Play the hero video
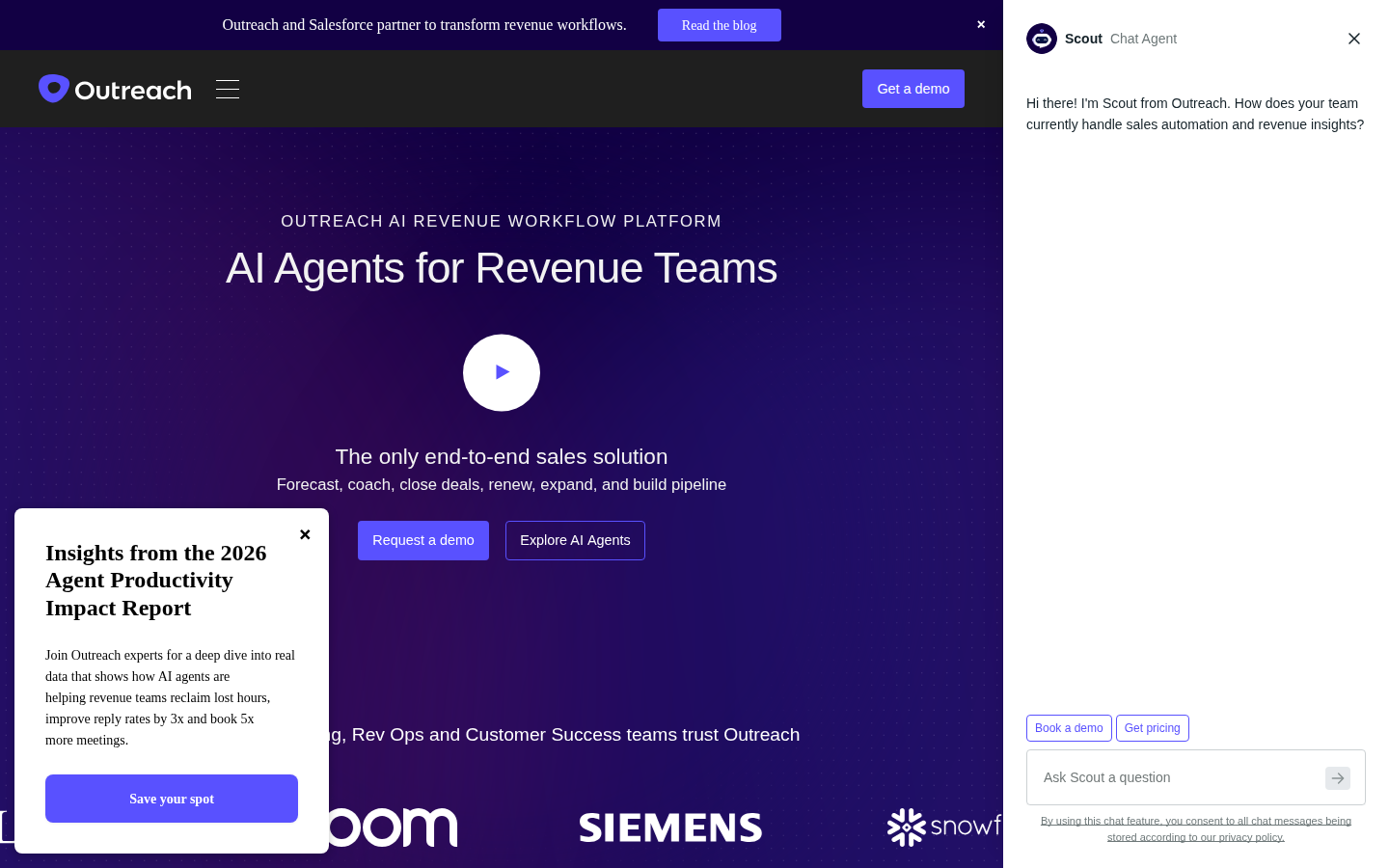Viewport: 1389px width, 868px height. (x=502, y=372)
